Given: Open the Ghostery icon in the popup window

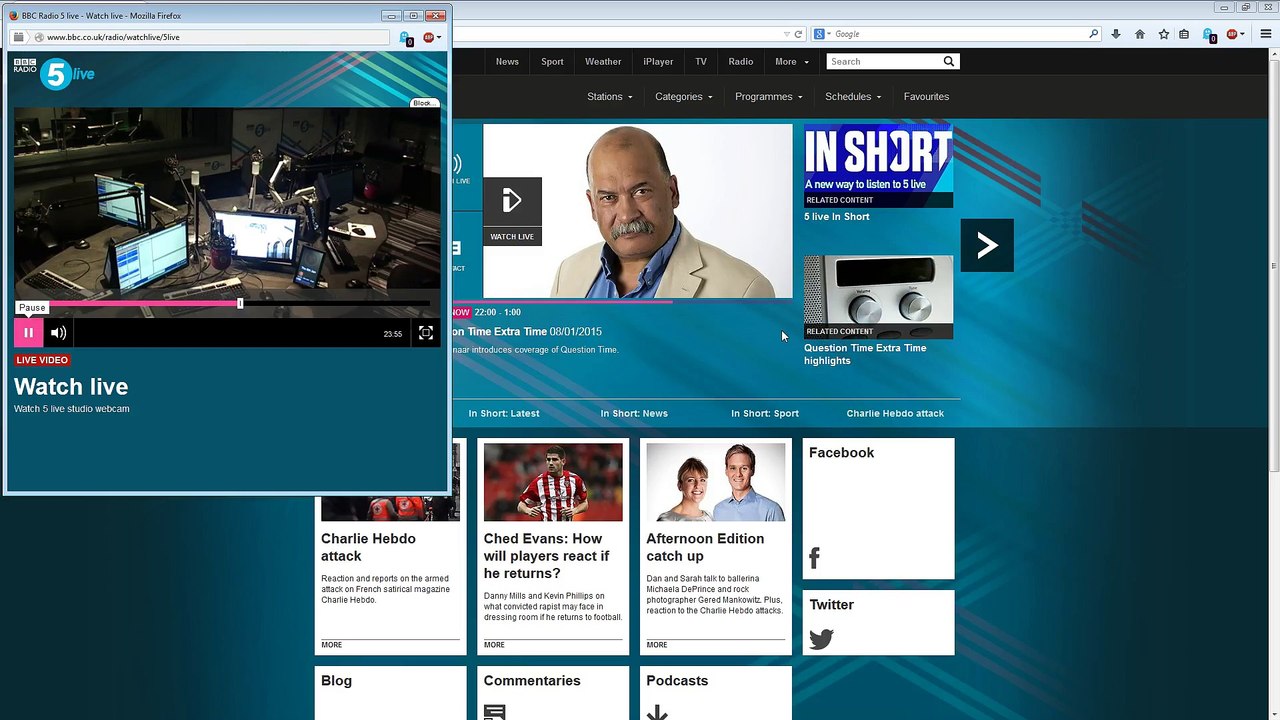Looking at the screenshot, I should tap(406, 38).
